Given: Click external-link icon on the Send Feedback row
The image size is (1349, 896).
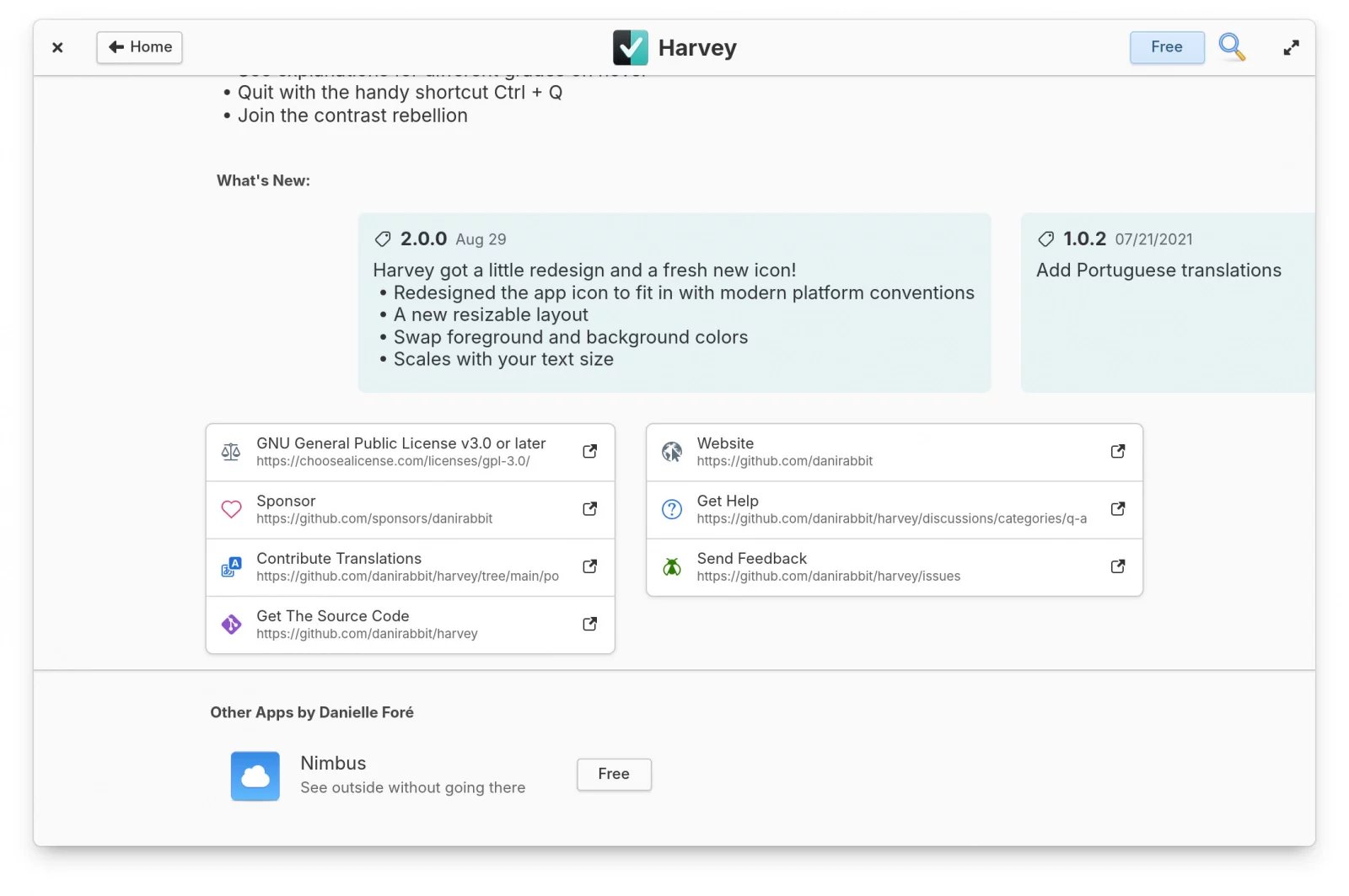Looking at the screenshot, I should click(1118, 566).
